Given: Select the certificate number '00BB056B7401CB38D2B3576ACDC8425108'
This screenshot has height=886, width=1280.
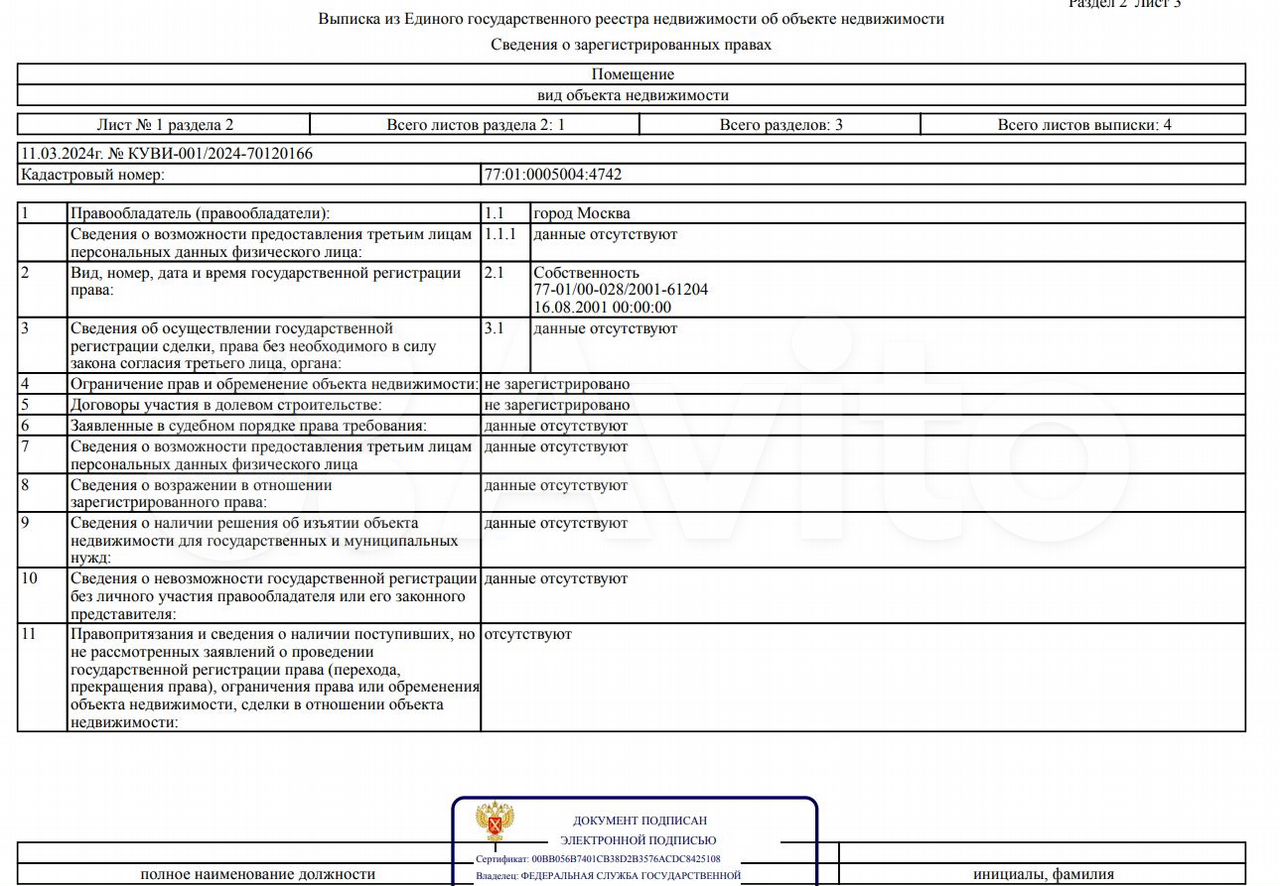Looking at the screenshot, I should click(626, 859).
